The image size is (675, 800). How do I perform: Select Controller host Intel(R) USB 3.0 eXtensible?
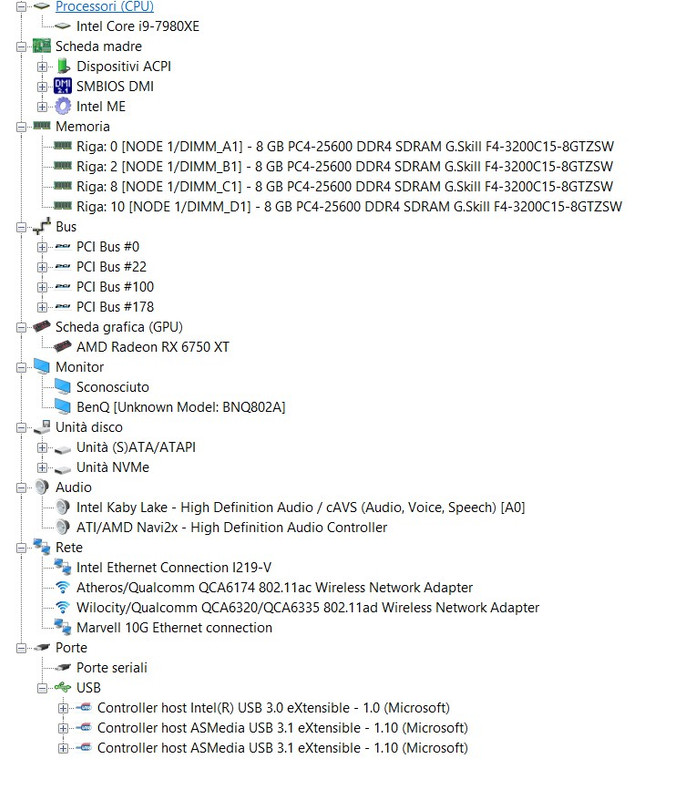coord(273,708)
